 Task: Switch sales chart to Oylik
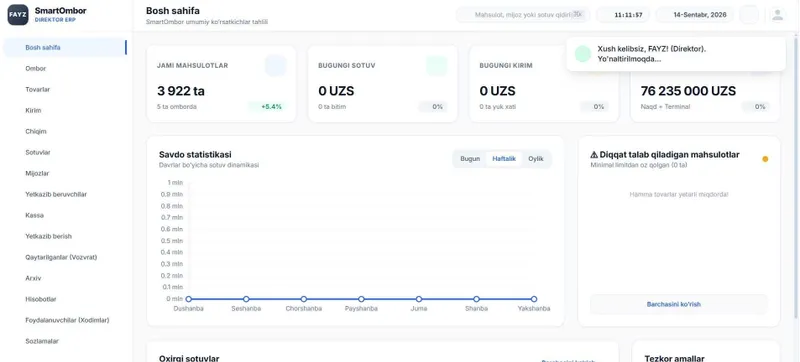536,159
